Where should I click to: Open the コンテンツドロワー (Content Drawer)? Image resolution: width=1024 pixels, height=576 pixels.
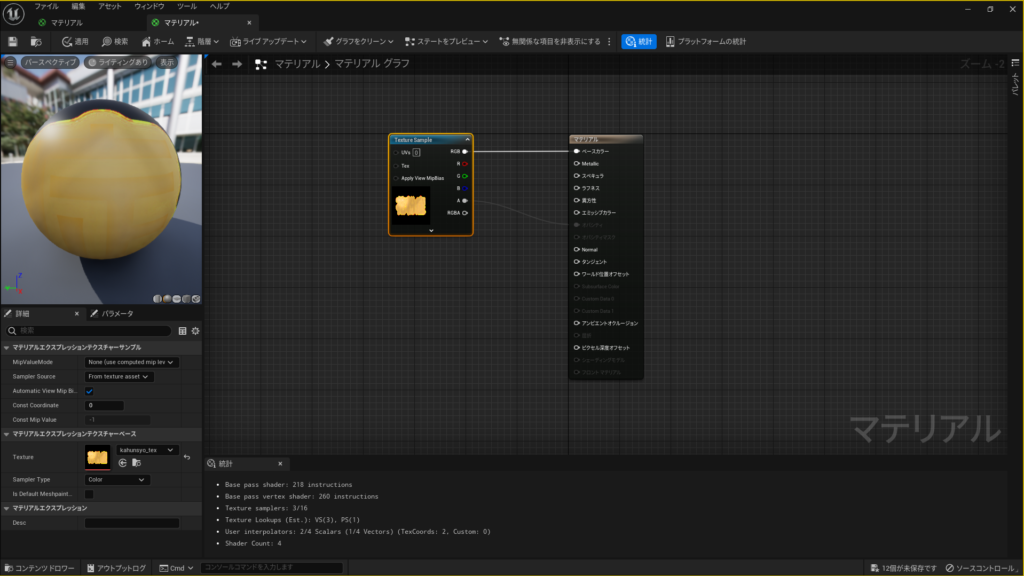point(38,568)
